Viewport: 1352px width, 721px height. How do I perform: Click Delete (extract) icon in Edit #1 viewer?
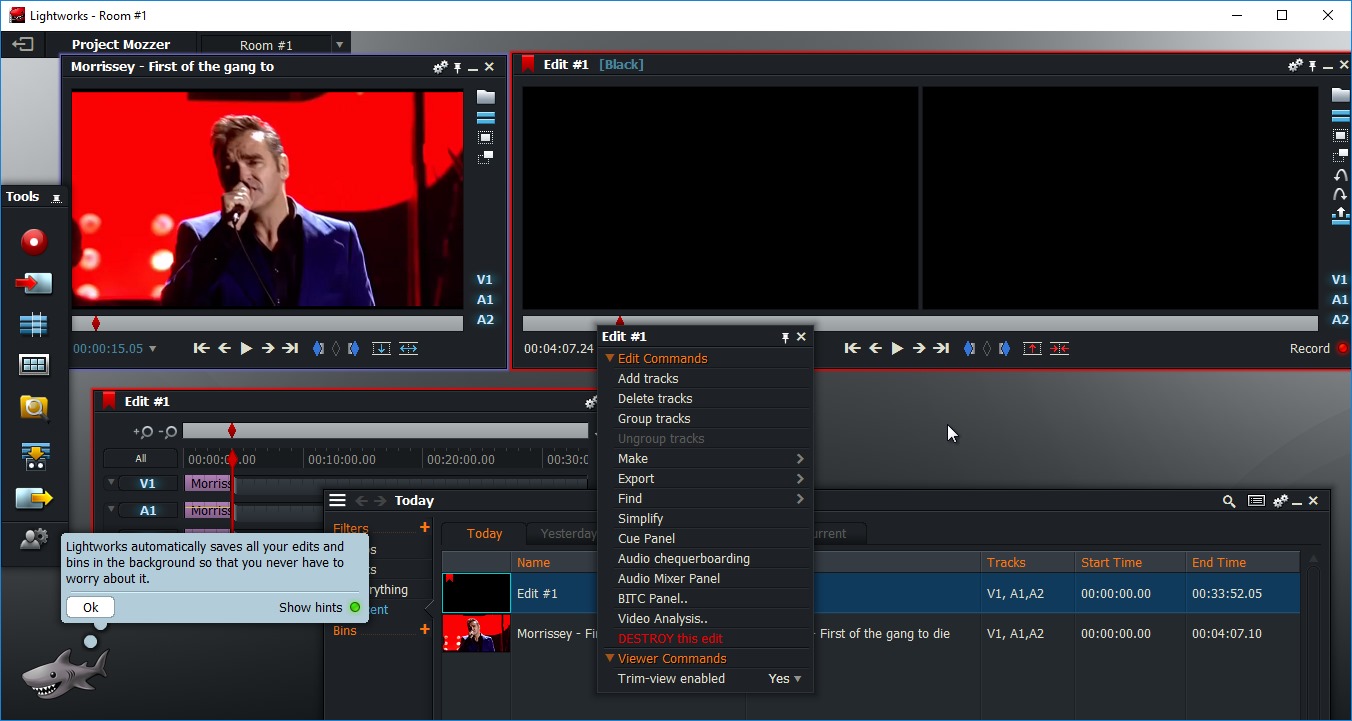[x=1059, y=349]
